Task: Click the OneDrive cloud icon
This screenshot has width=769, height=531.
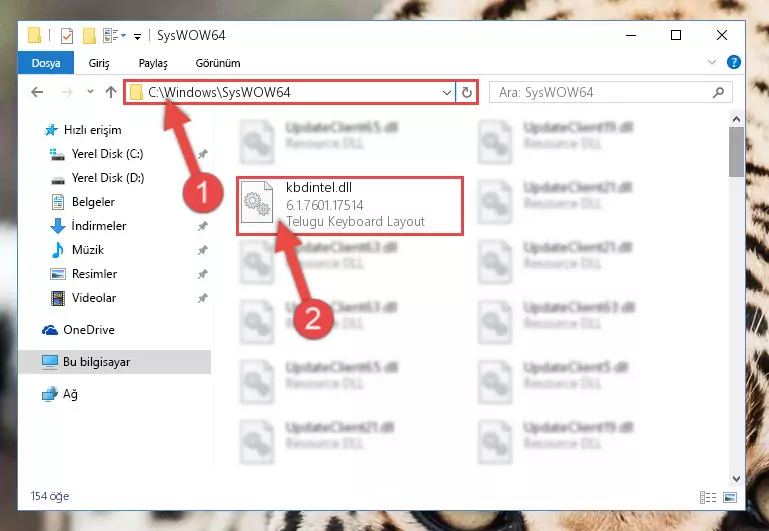Action: 50,330
